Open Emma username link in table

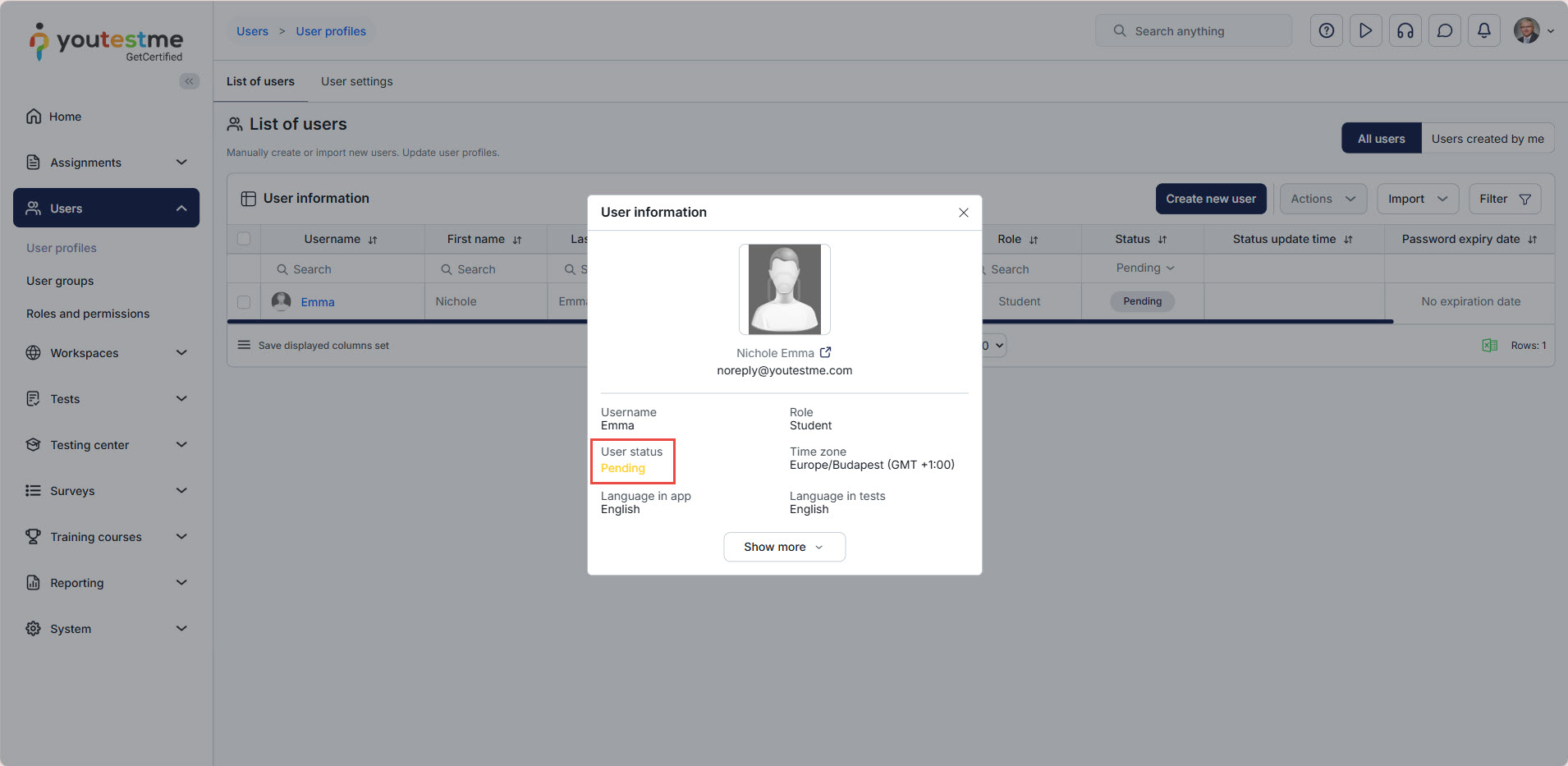(x=317, y=302)
